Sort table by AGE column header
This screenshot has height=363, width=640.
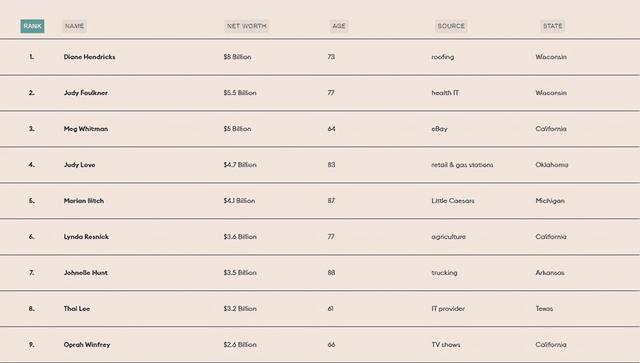pos(339,26)
